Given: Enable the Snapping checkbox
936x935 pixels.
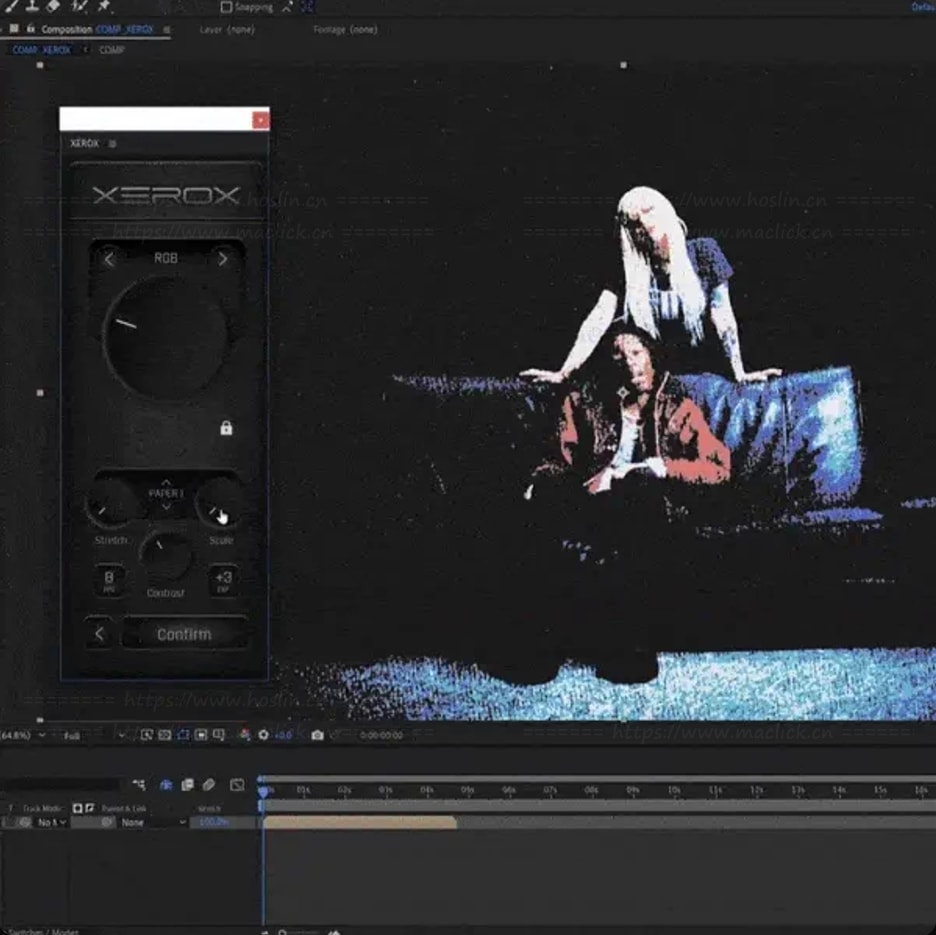Looking at the screenshot, I should click(x=226, y=7).
